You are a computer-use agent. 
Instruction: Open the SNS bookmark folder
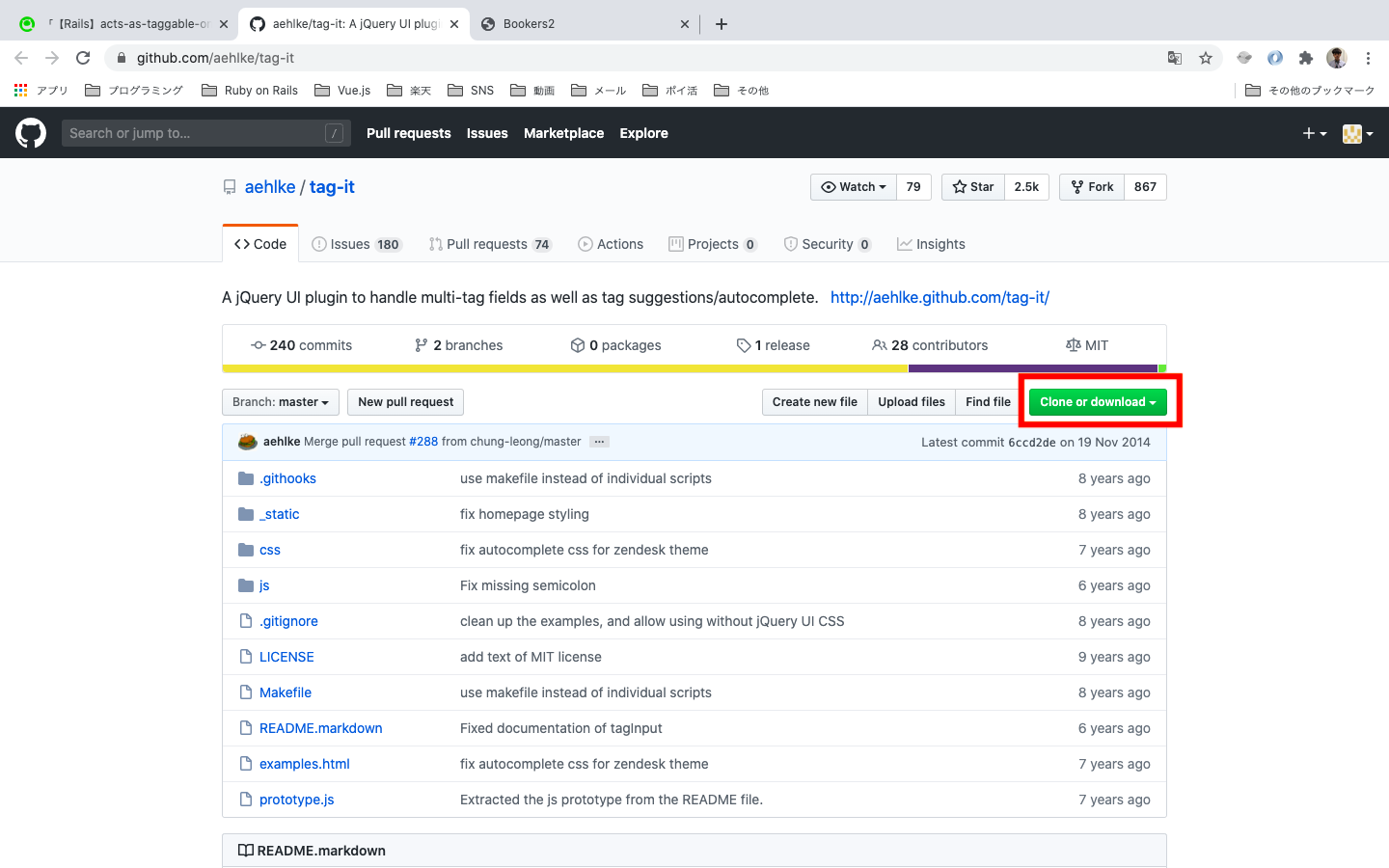click(x=471, y=90)
